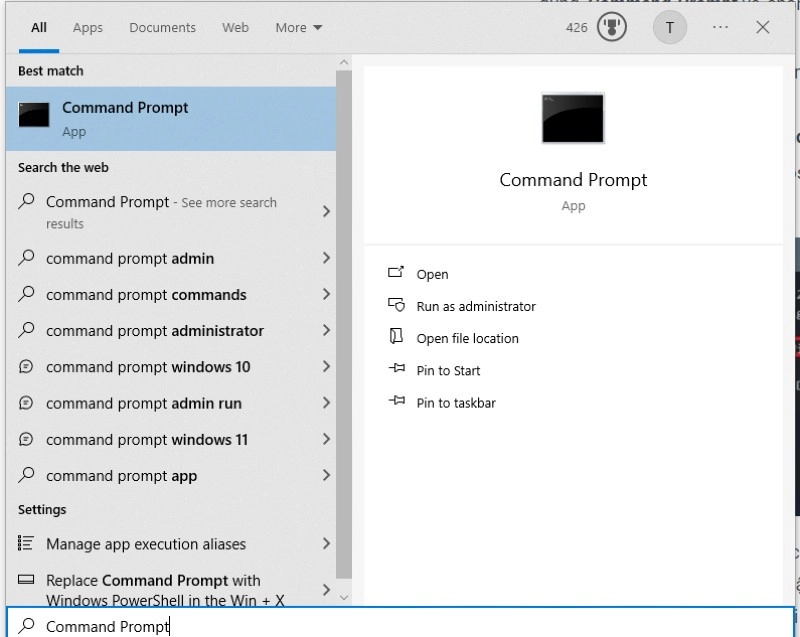The image size is (800, 637).
Task: Click the large Command Prompt preview icon
Action: [x=573, y=118]
